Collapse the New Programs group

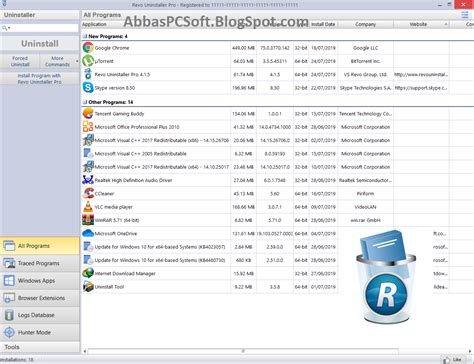pyautogui.click(x=85, y=36)
